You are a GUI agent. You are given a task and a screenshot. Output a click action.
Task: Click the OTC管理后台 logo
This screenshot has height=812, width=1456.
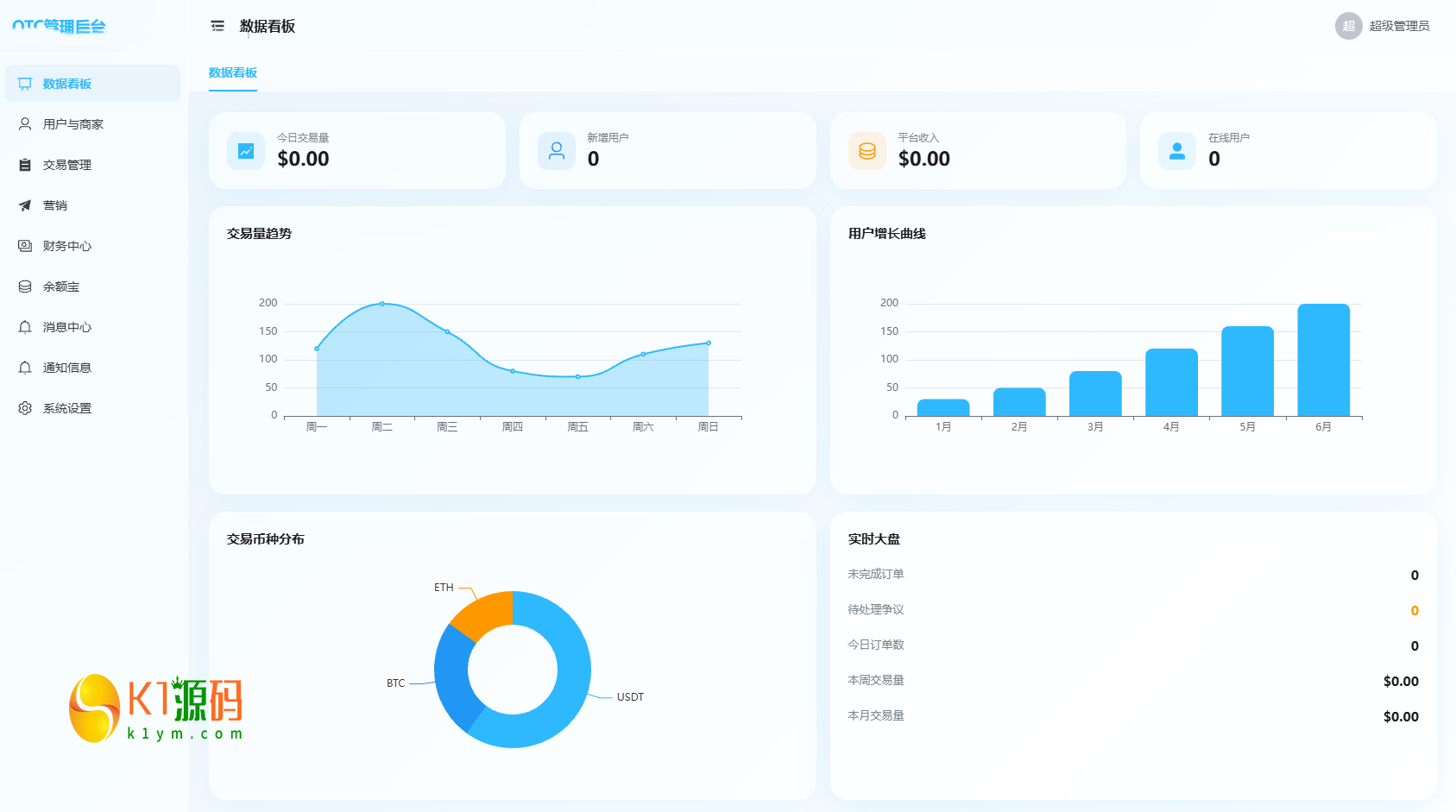click(x=59, y=26)
